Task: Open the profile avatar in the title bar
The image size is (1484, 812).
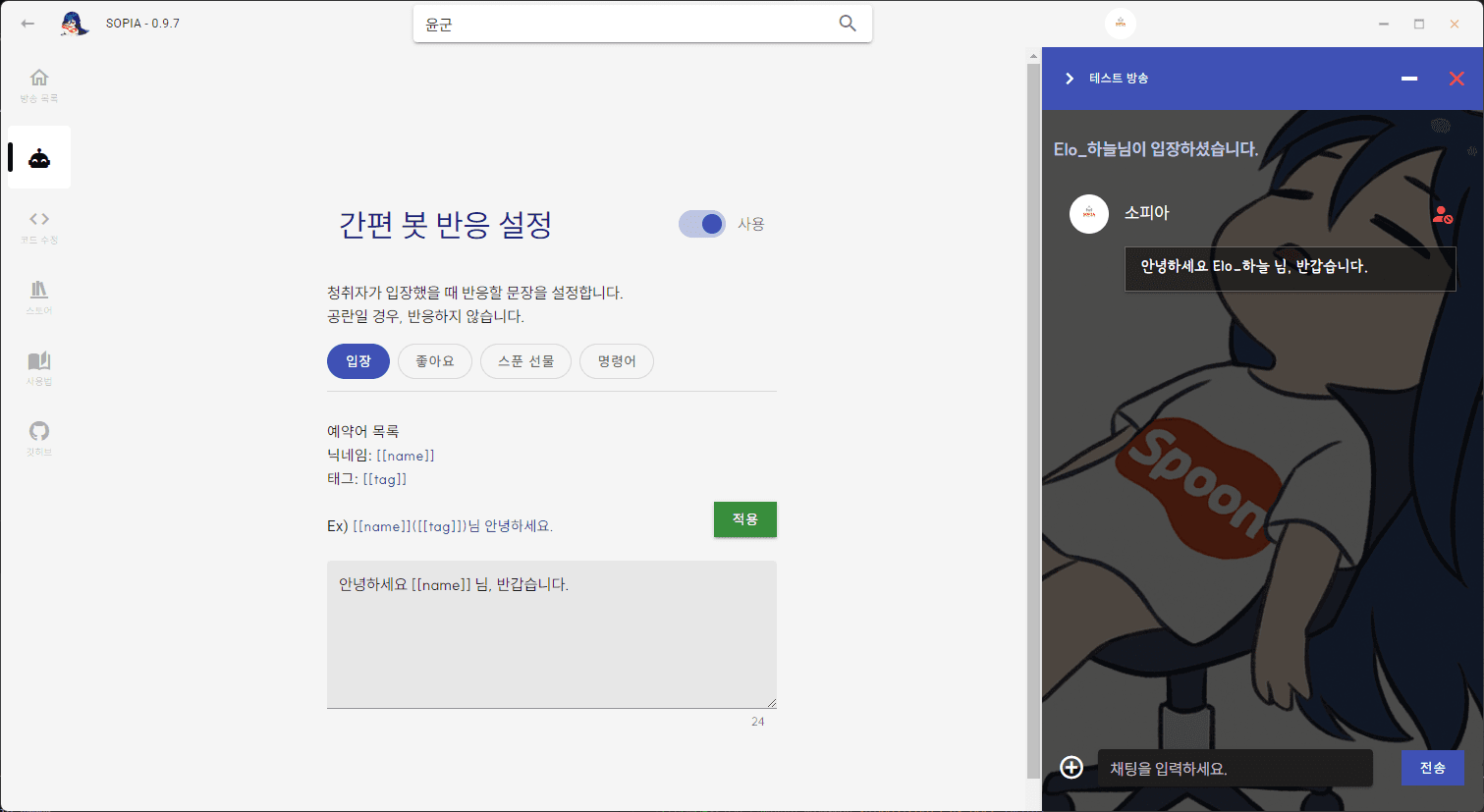Action: click(x=1121, y=24)
